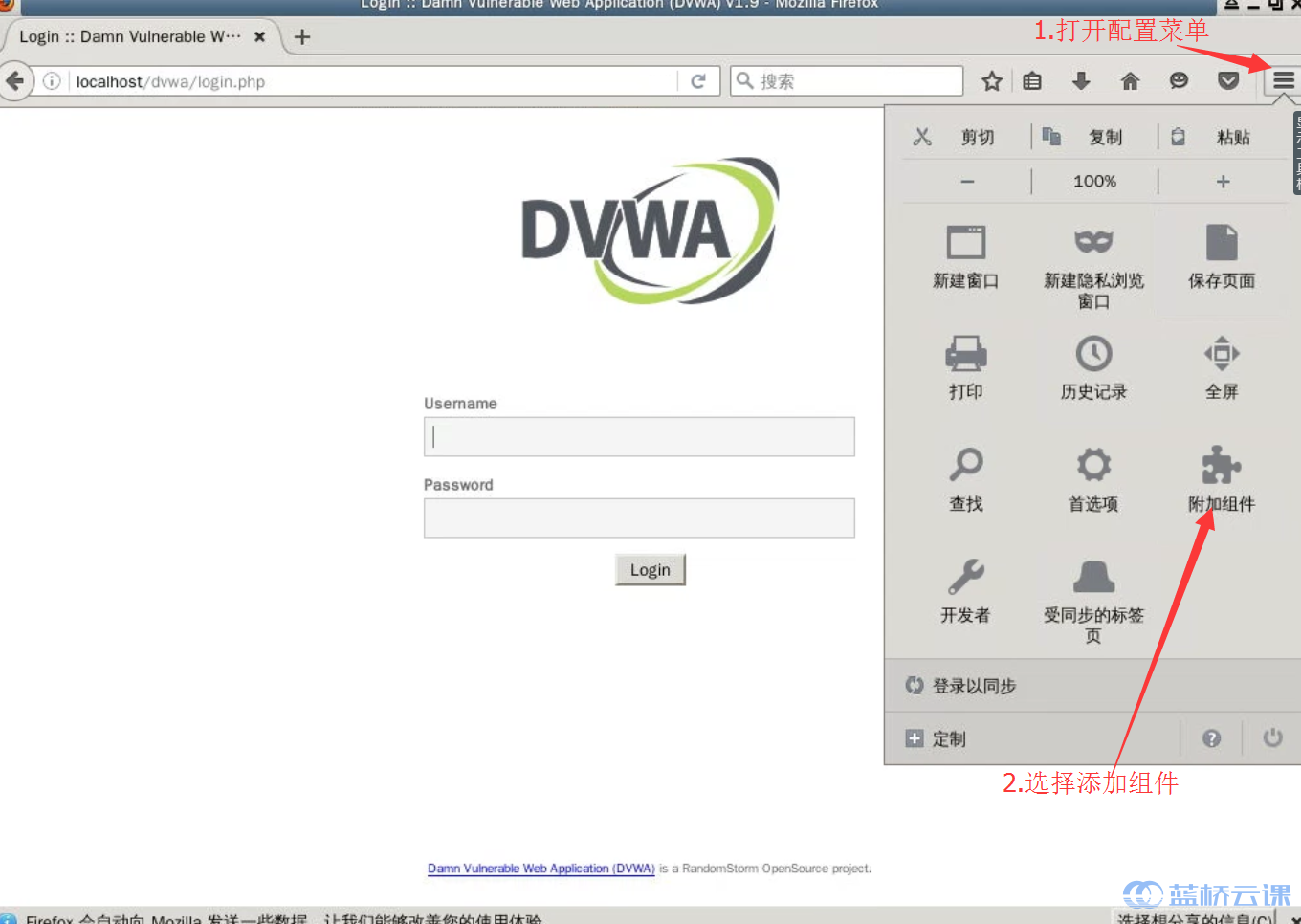The image size is (1301, 924).
Task: Click the back arrow button
Action: pos(15,81)
